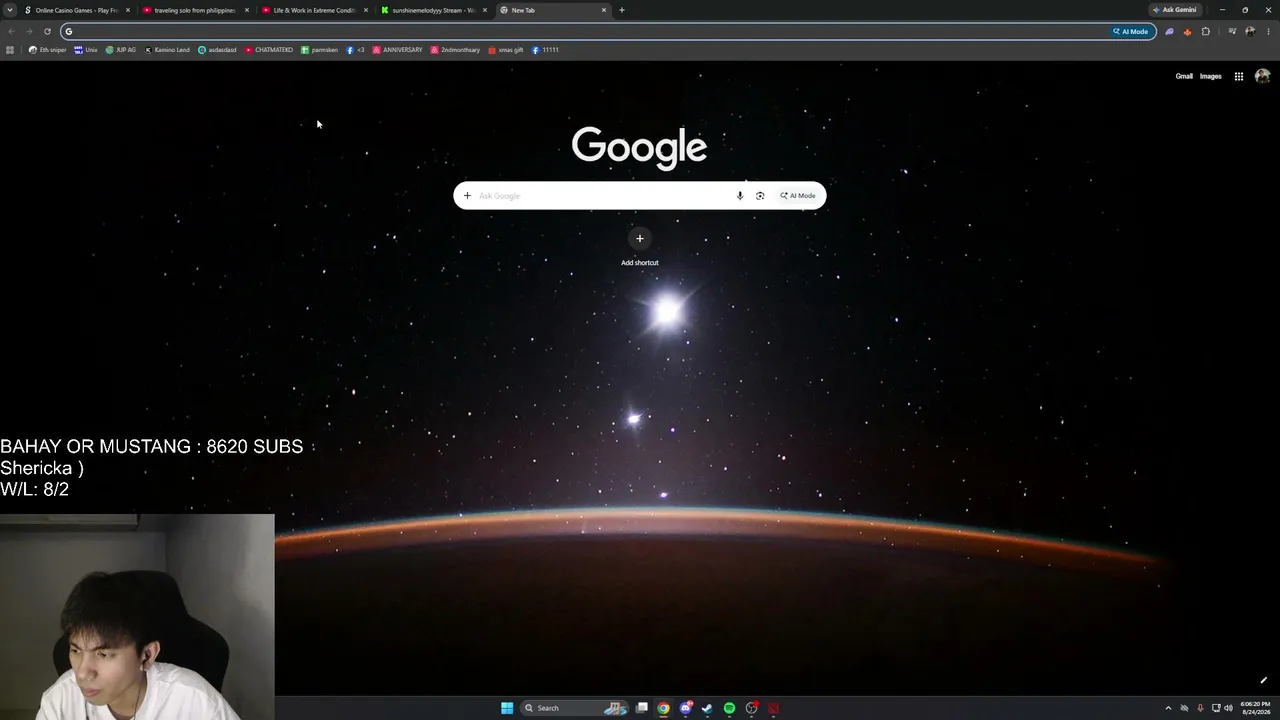The height and width of the screenshot is (720, 1280).
Task: Open the taskbar circular app with red badge
Action: (751, 708)
